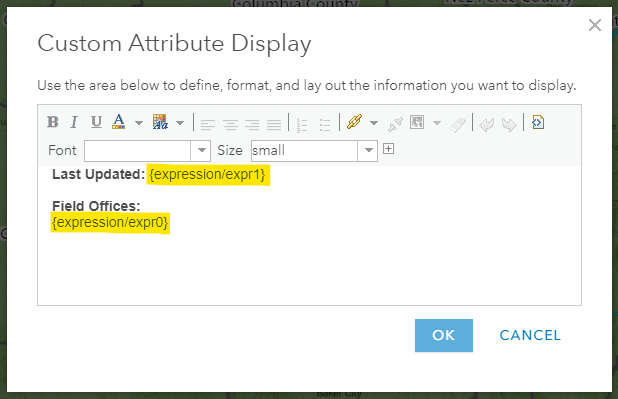The height and width of the screenshot is (399, 618).
Task: Justify the text
Action: (x=274, y=125)
